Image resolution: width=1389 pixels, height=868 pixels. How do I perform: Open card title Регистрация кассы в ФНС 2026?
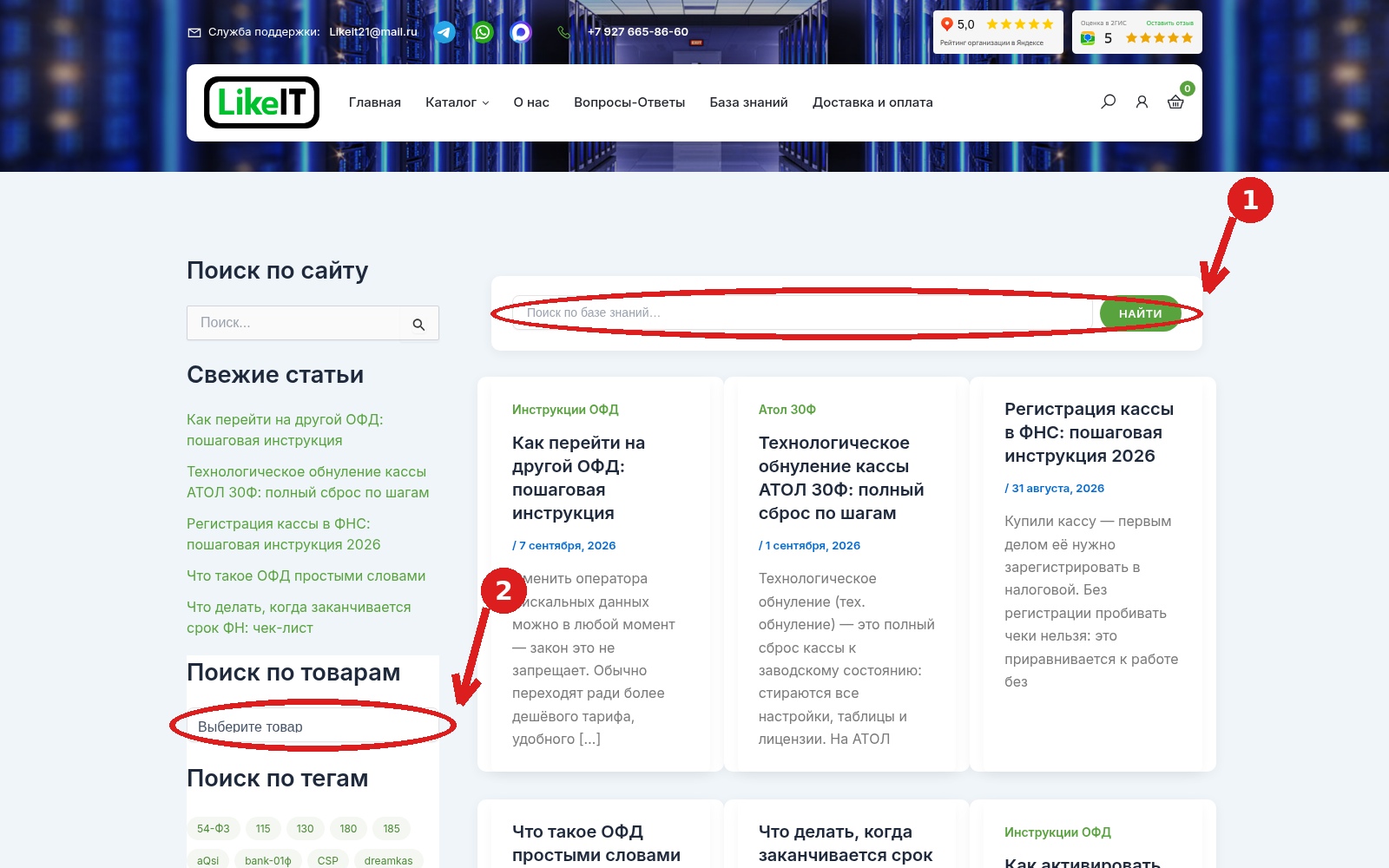click(x=1089, y=432)
